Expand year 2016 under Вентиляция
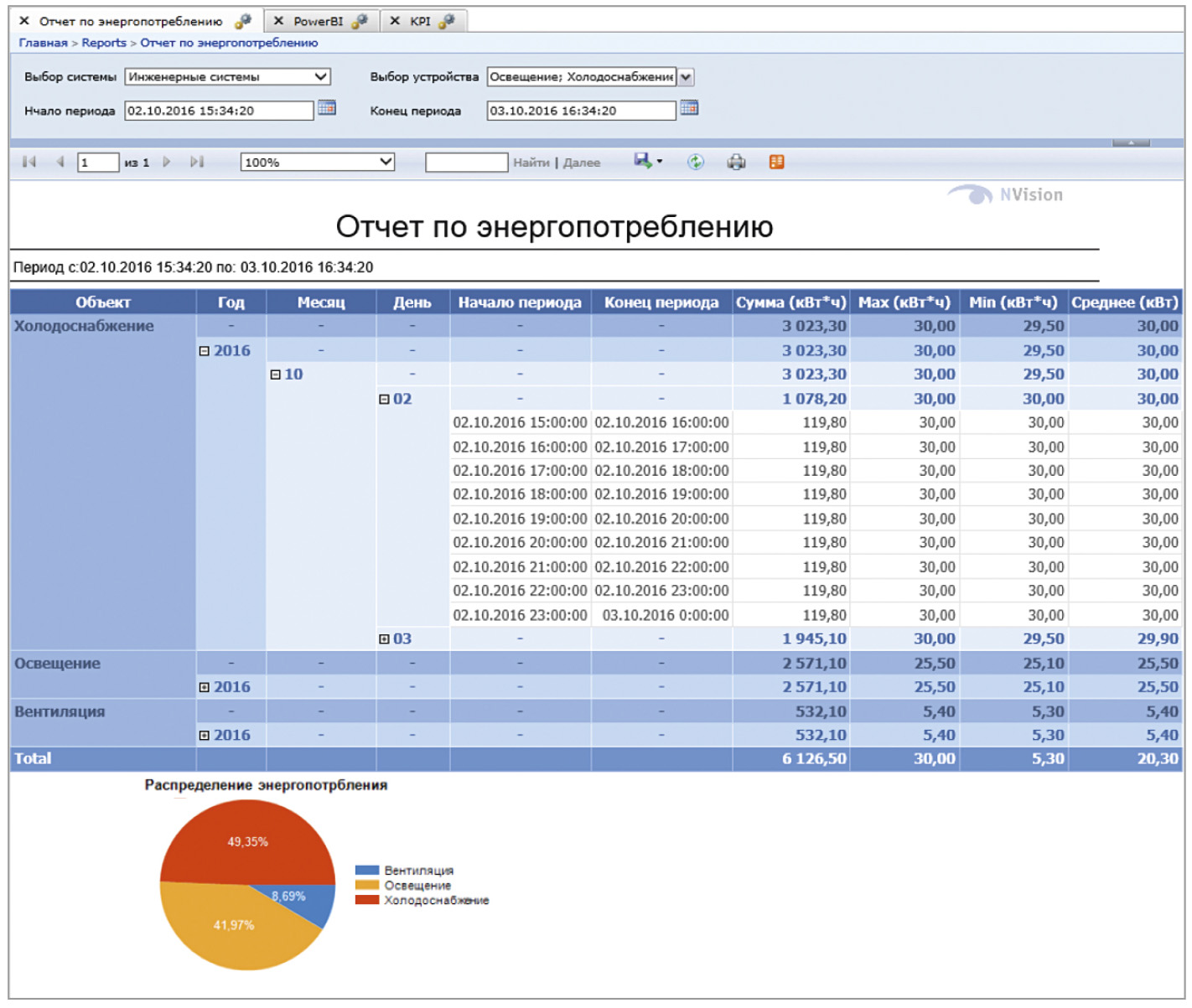This screenshot has width=1192, height=1008. click(204, 736)
